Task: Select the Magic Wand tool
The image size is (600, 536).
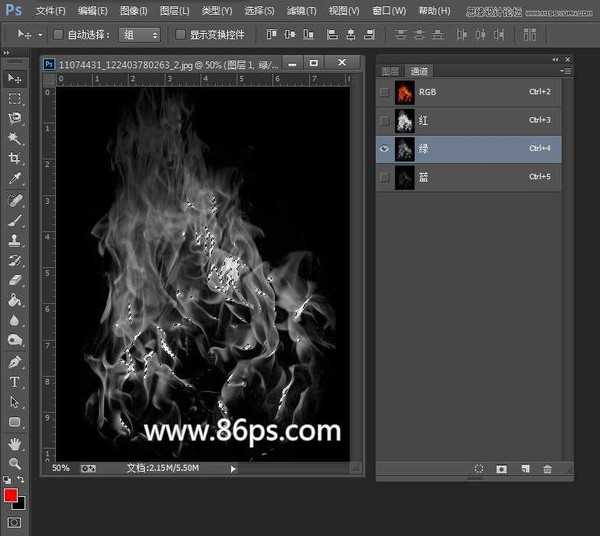Action: point(15,138)
